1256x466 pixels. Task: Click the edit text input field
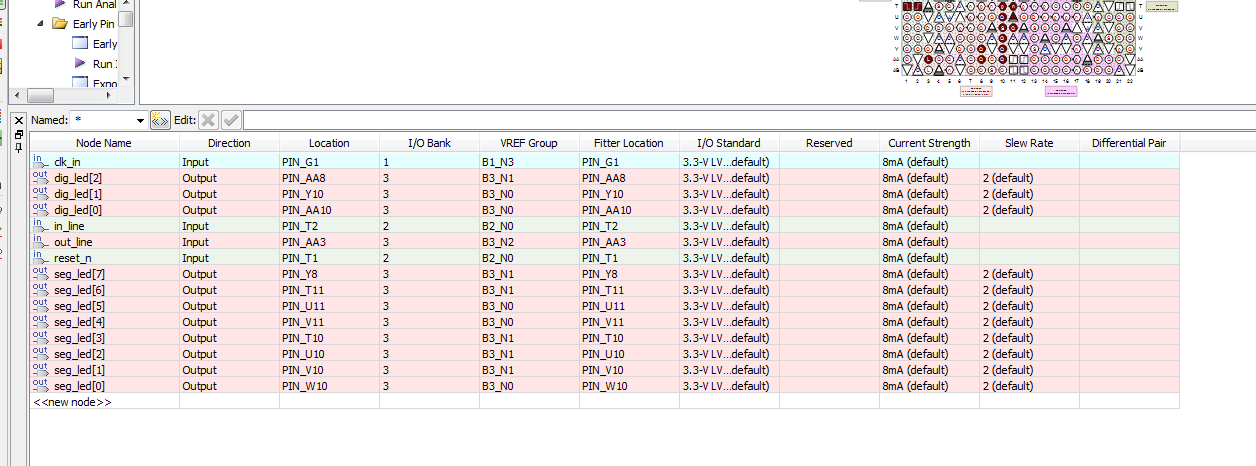[740, 120]
